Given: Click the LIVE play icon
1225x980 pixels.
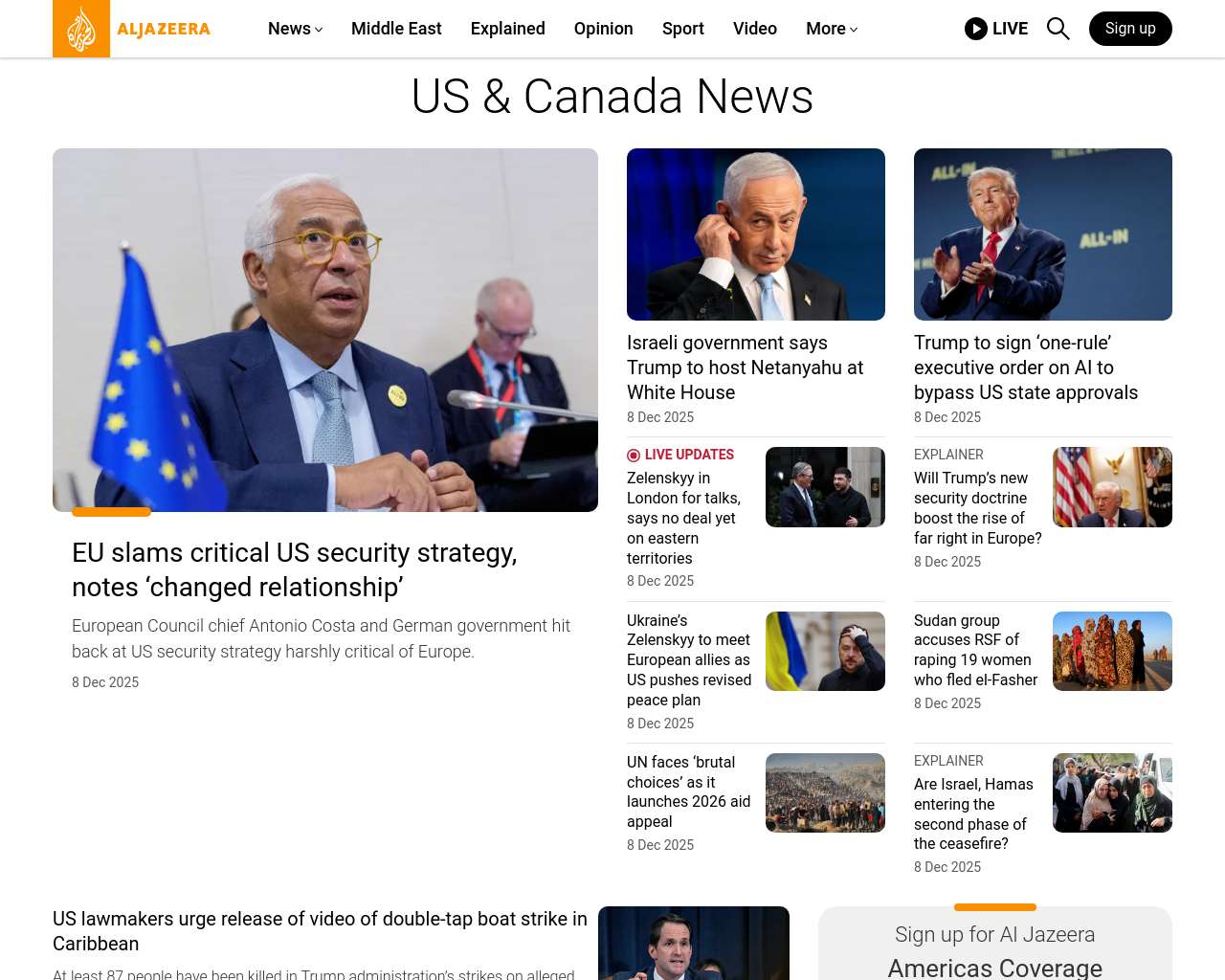Looking at the screenshot, I should point(975,29).
